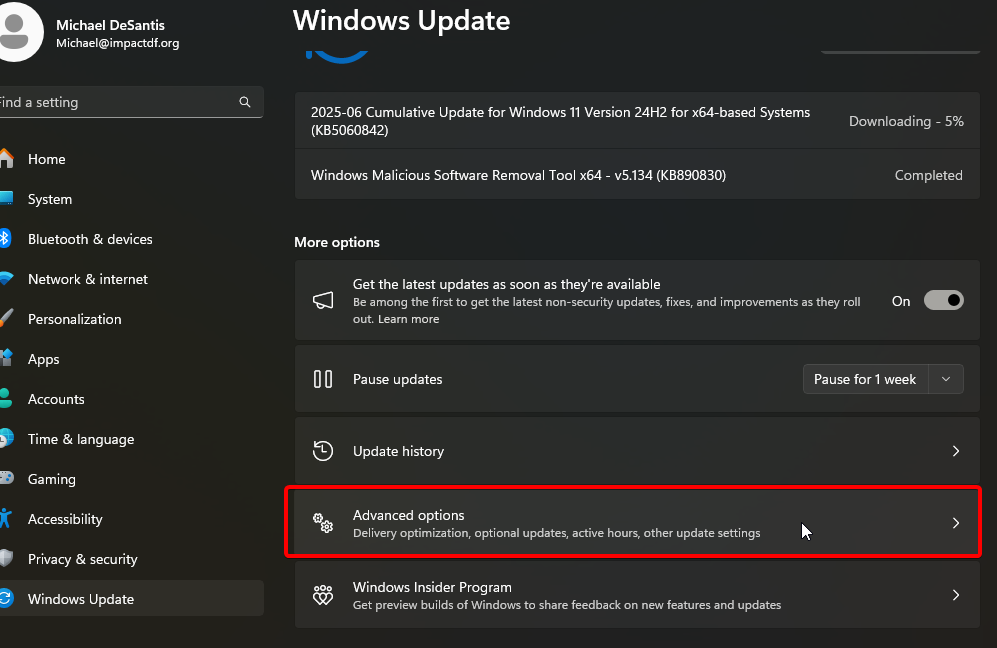Click the More options heading
The width and height of the screenshot is (997, 648).
(x=337, y=242)
